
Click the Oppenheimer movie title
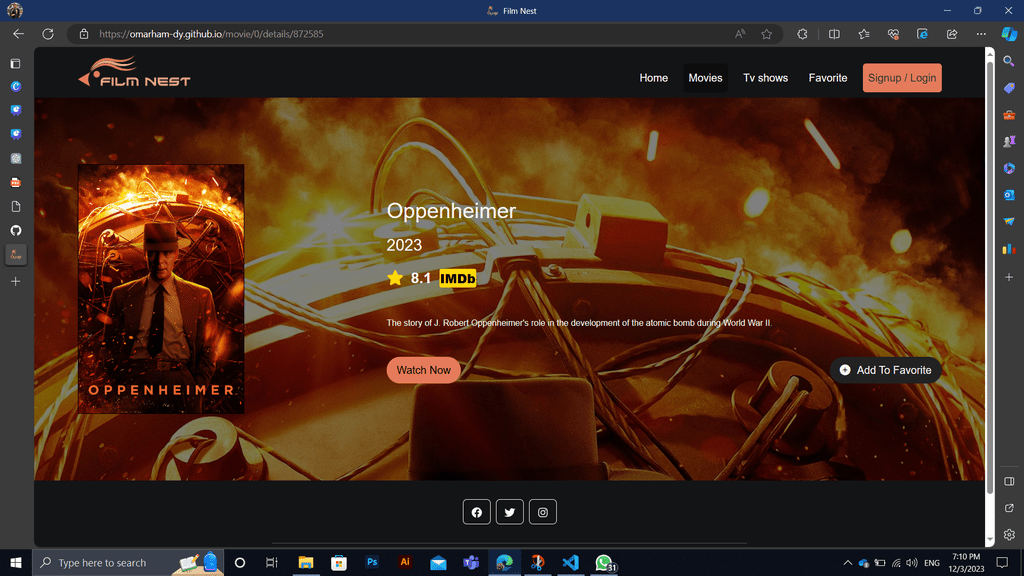pos(451,211)
